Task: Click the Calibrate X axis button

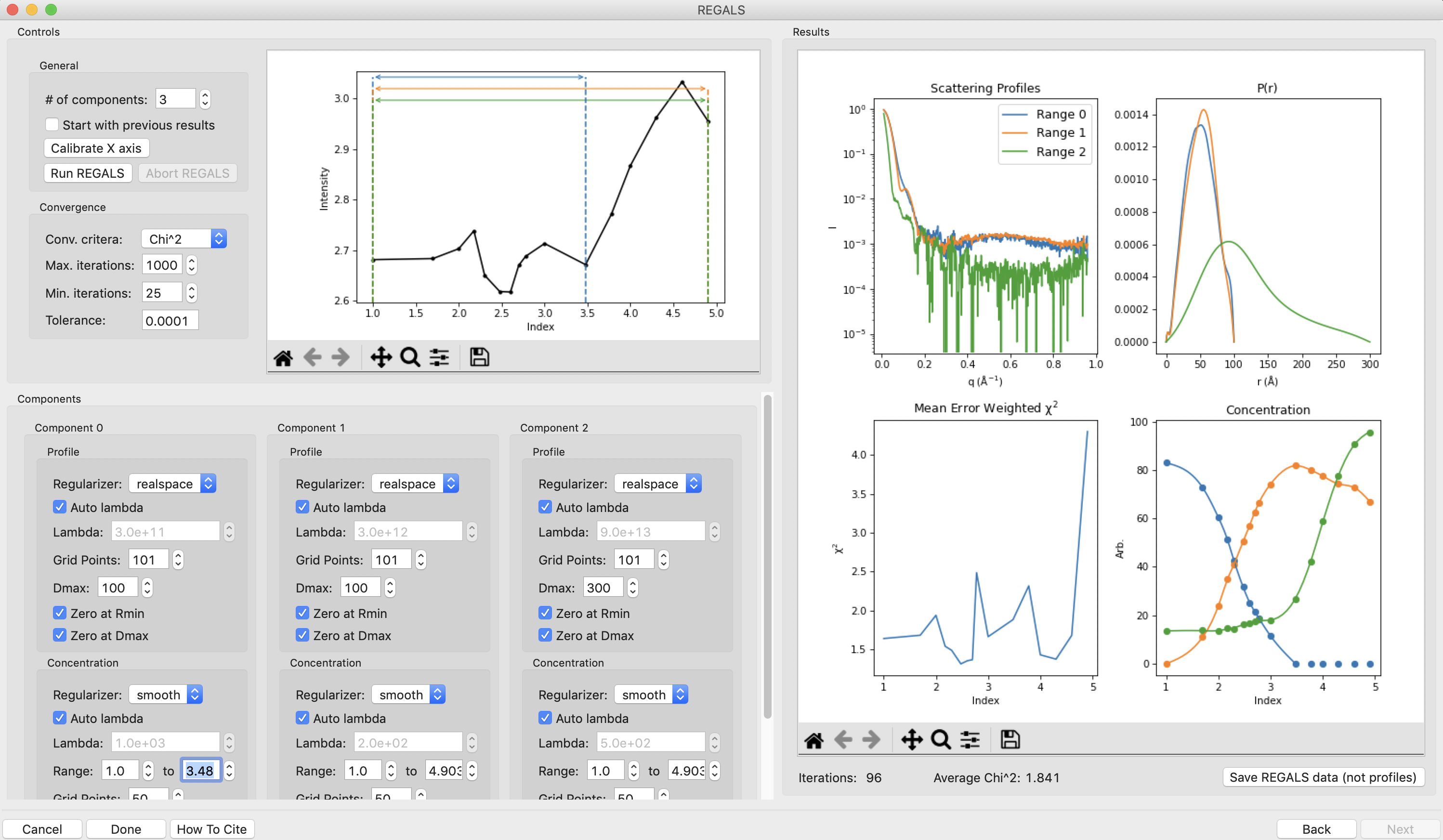Action: coord(96,148)
